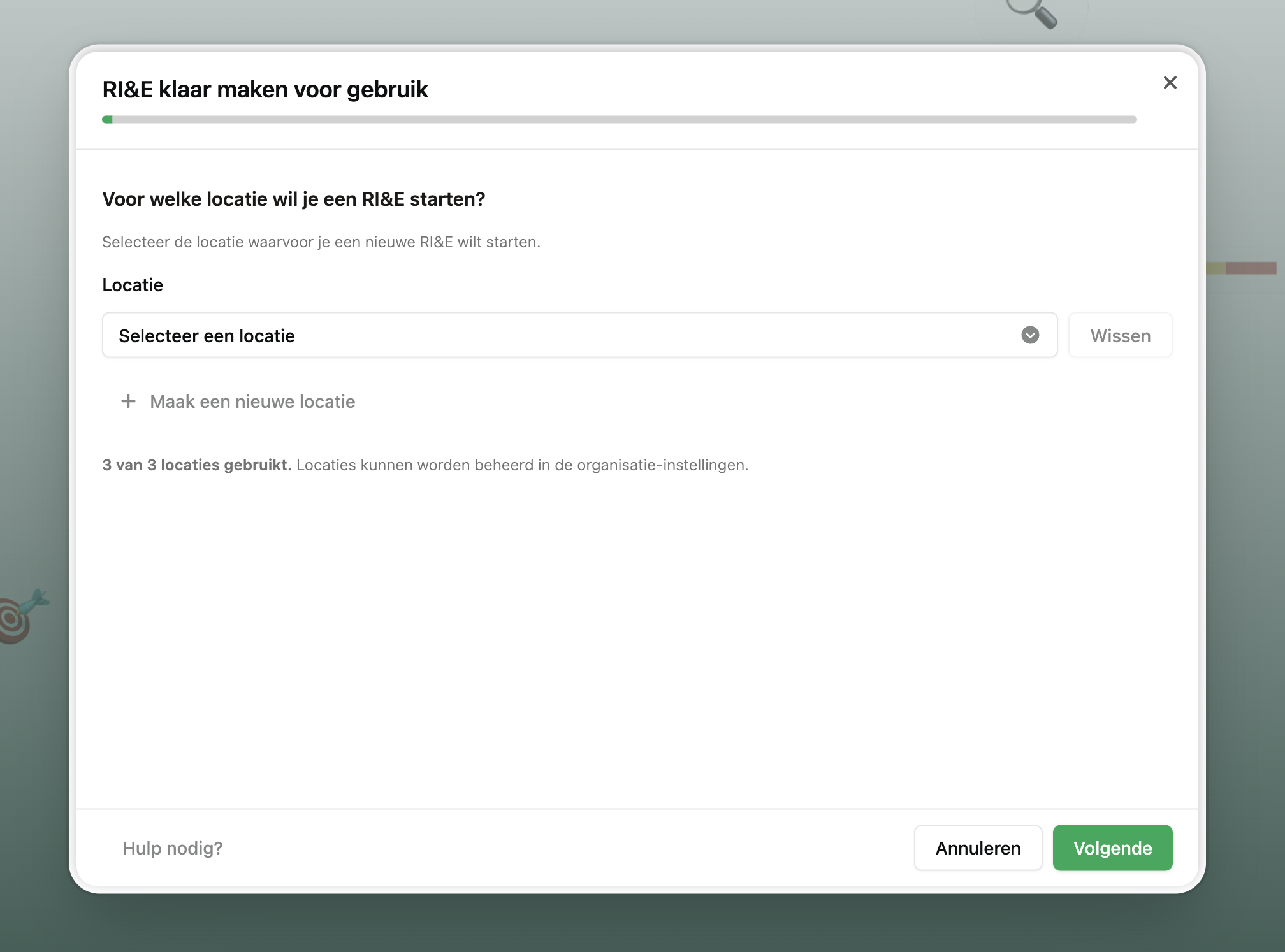Click the 'RI&E klaar maken voor gebruik' title
1285x952 pixels.
coord(265,90)
